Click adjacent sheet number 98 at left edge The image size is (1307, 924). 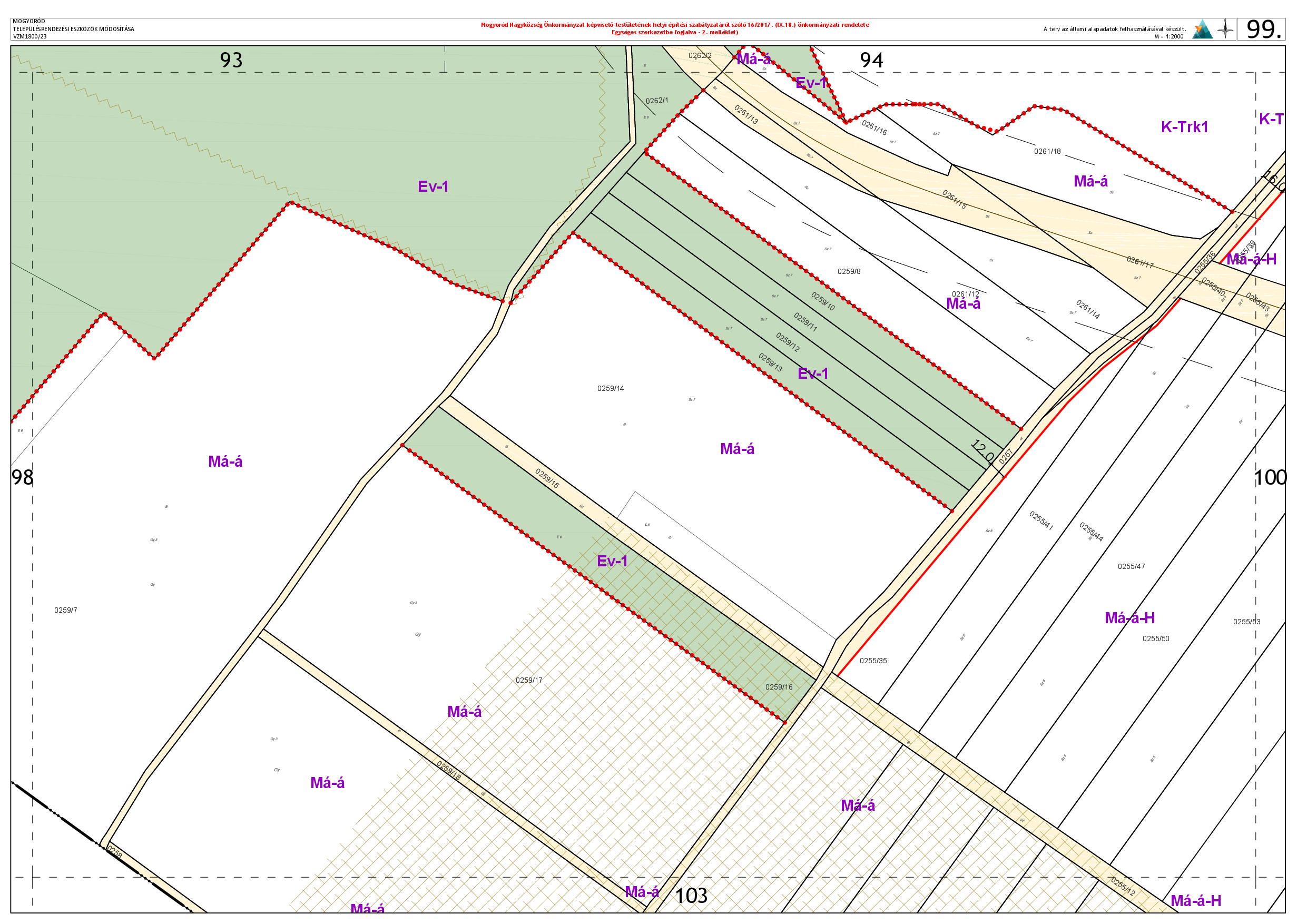pos(23,477)
